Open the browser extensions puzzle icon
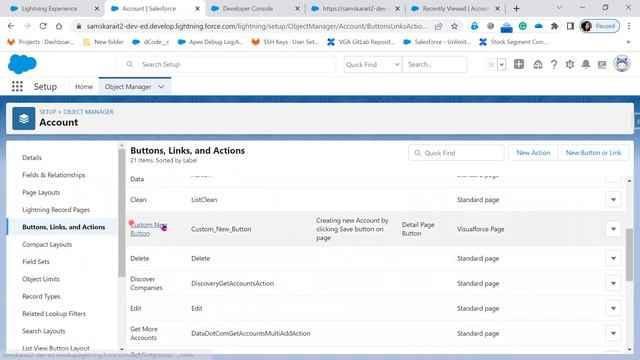 [554, 26]
